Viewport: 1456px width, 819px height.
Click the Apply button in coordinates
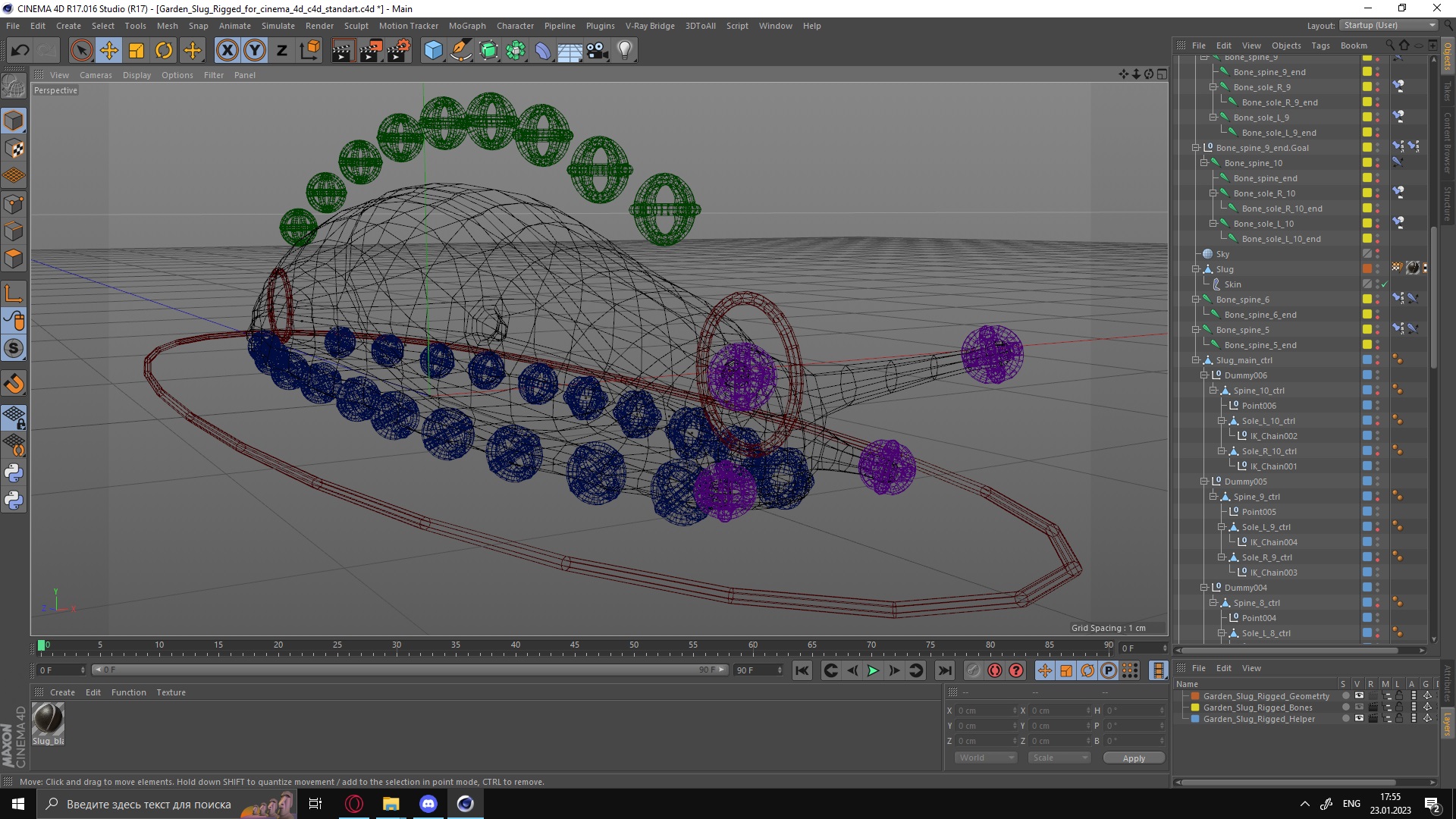(1133, 757)
